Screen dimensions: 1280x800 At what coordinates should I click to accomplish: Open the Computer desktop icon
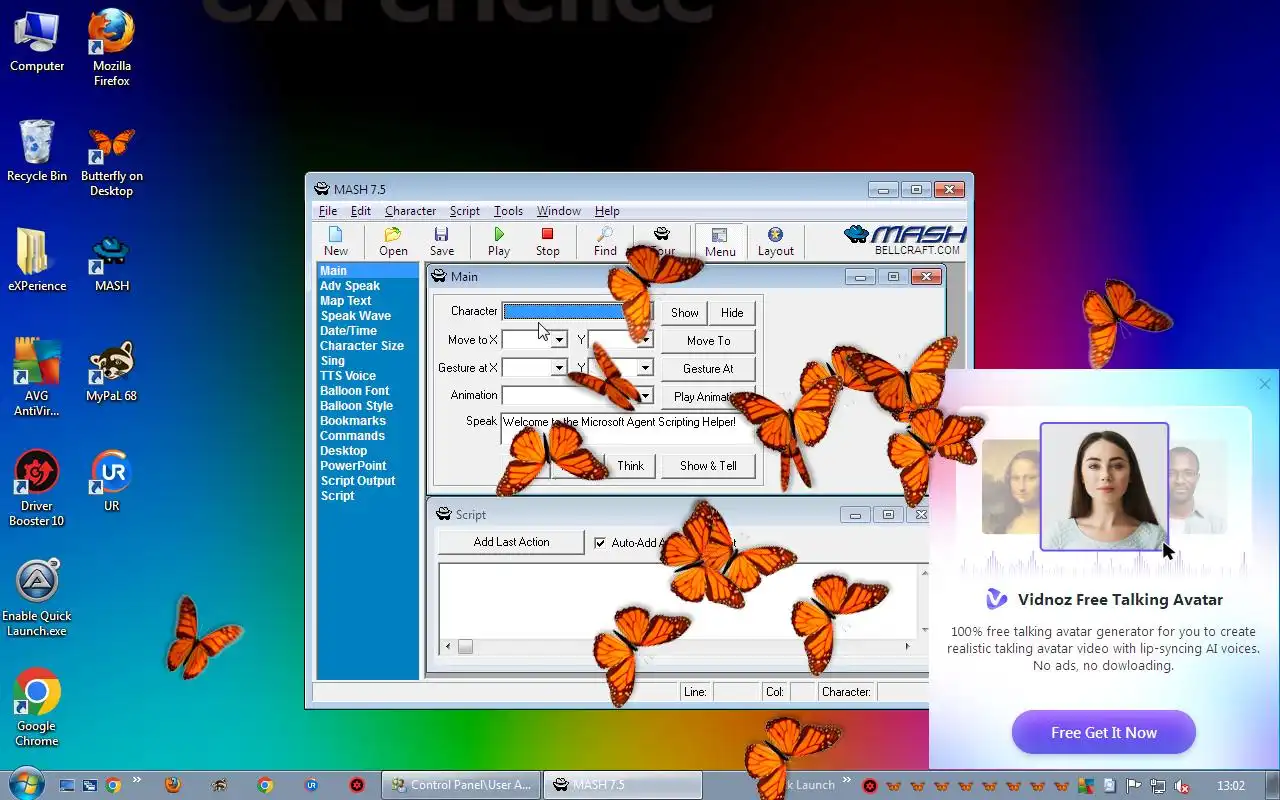pos(37,42)
